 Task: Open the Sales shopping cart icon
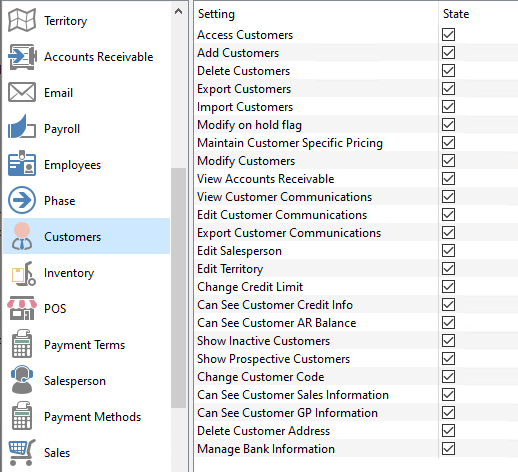point(22,452)
